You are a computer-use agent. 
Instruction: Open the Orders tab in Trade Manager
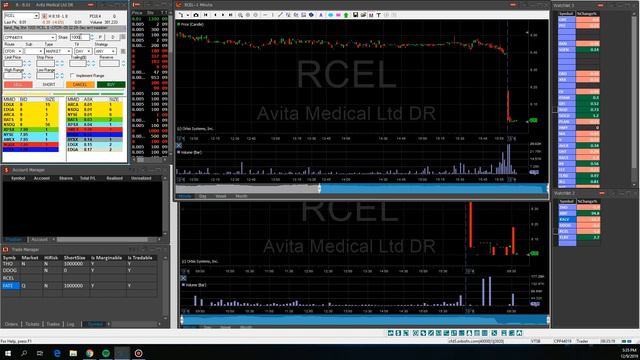[11, 324]
